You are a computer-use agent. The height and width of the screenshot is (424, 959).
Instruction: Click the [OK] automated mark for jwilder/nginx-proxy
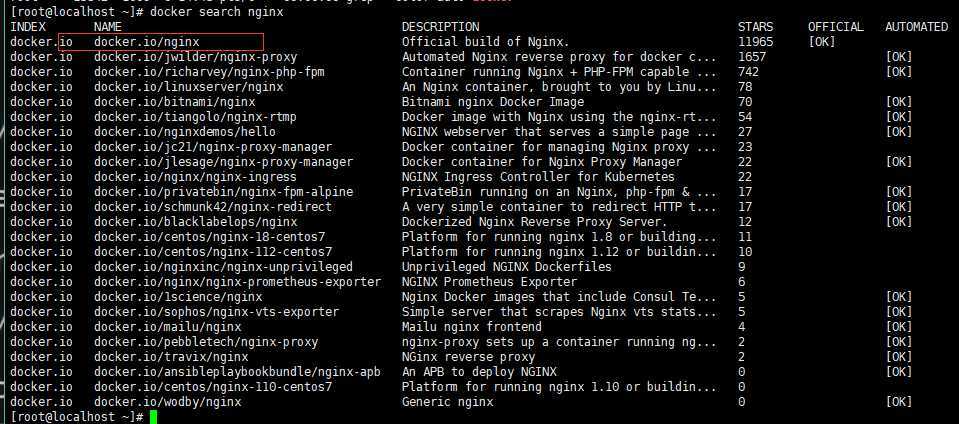[898, 57]
